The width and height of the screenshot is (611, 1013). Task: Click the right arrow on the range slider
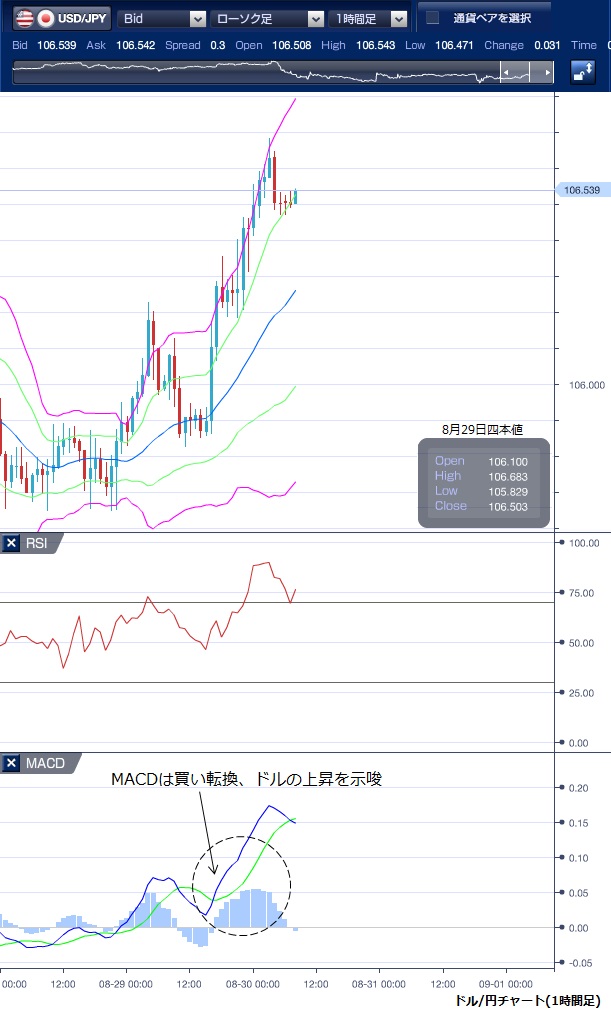click(546, 72)
